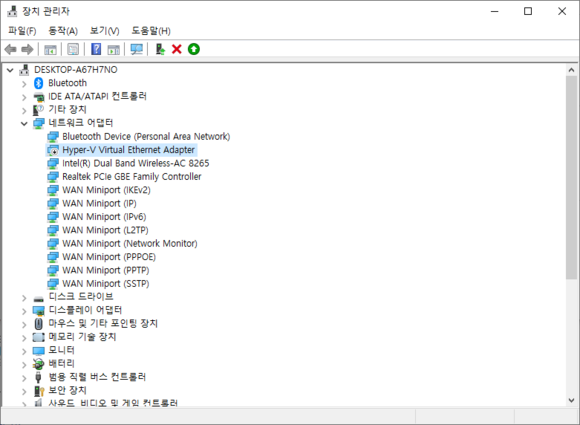Click the Back arrow toolbar button
This screenshot has width=580, height=425.
[10, 49]
